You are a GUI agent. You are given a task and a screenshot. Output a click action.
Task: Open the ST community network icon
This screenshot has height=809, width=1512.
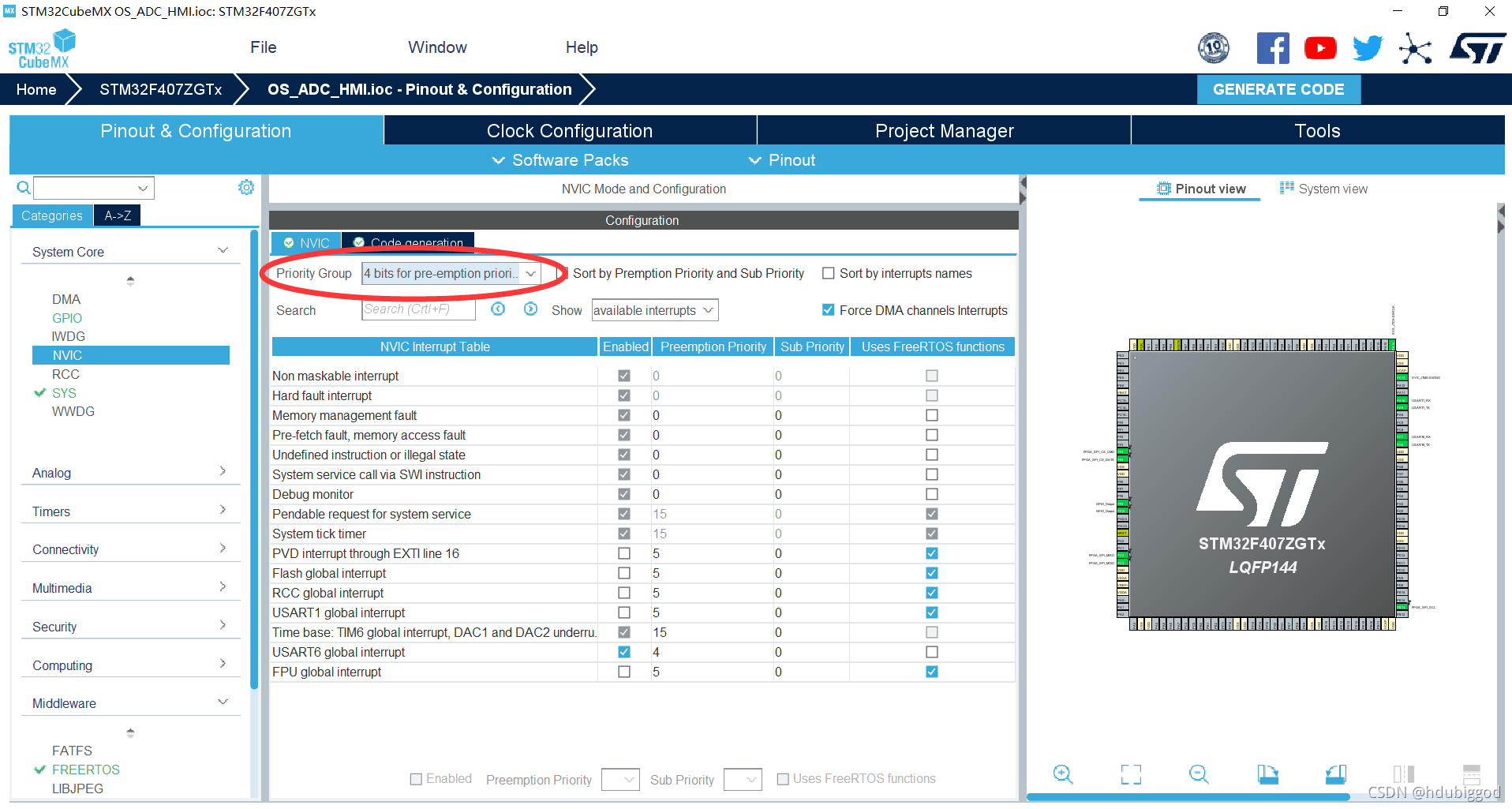1415,49
